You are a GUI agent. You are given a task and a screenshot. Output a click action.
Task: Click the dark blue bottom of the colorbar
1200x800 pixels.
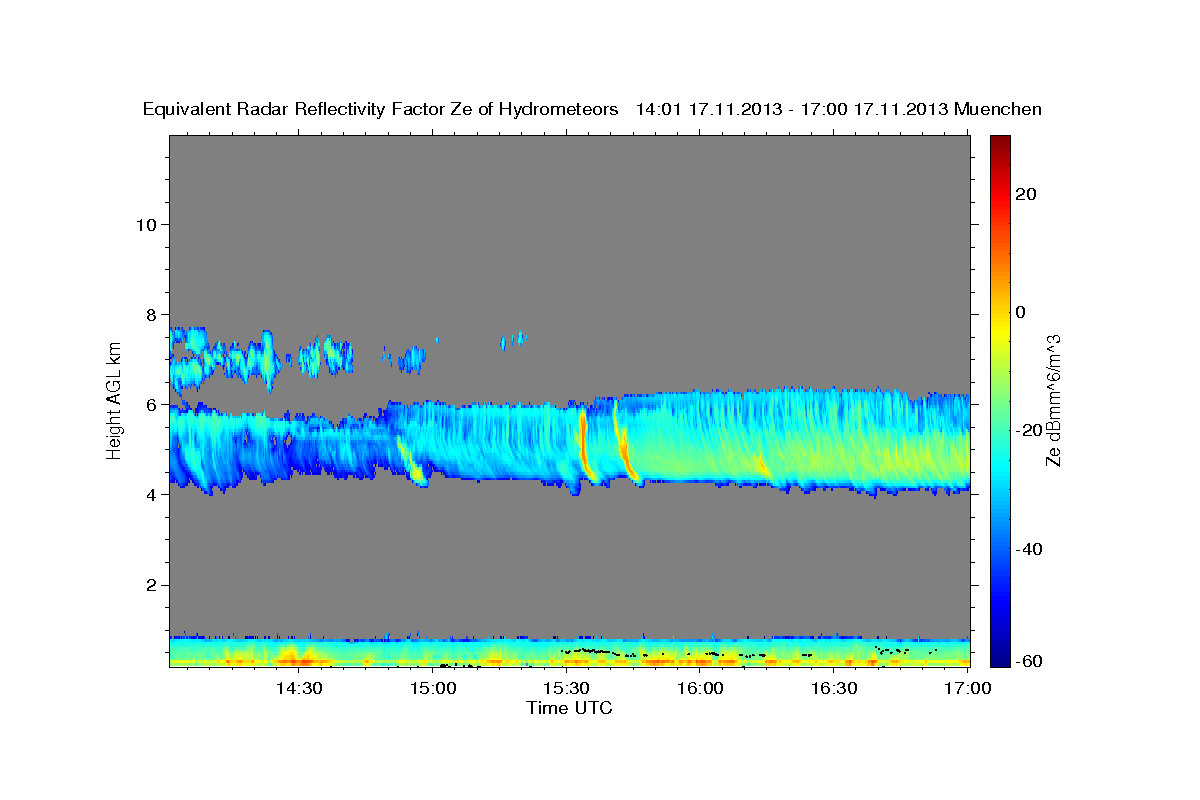[1000, 655]
